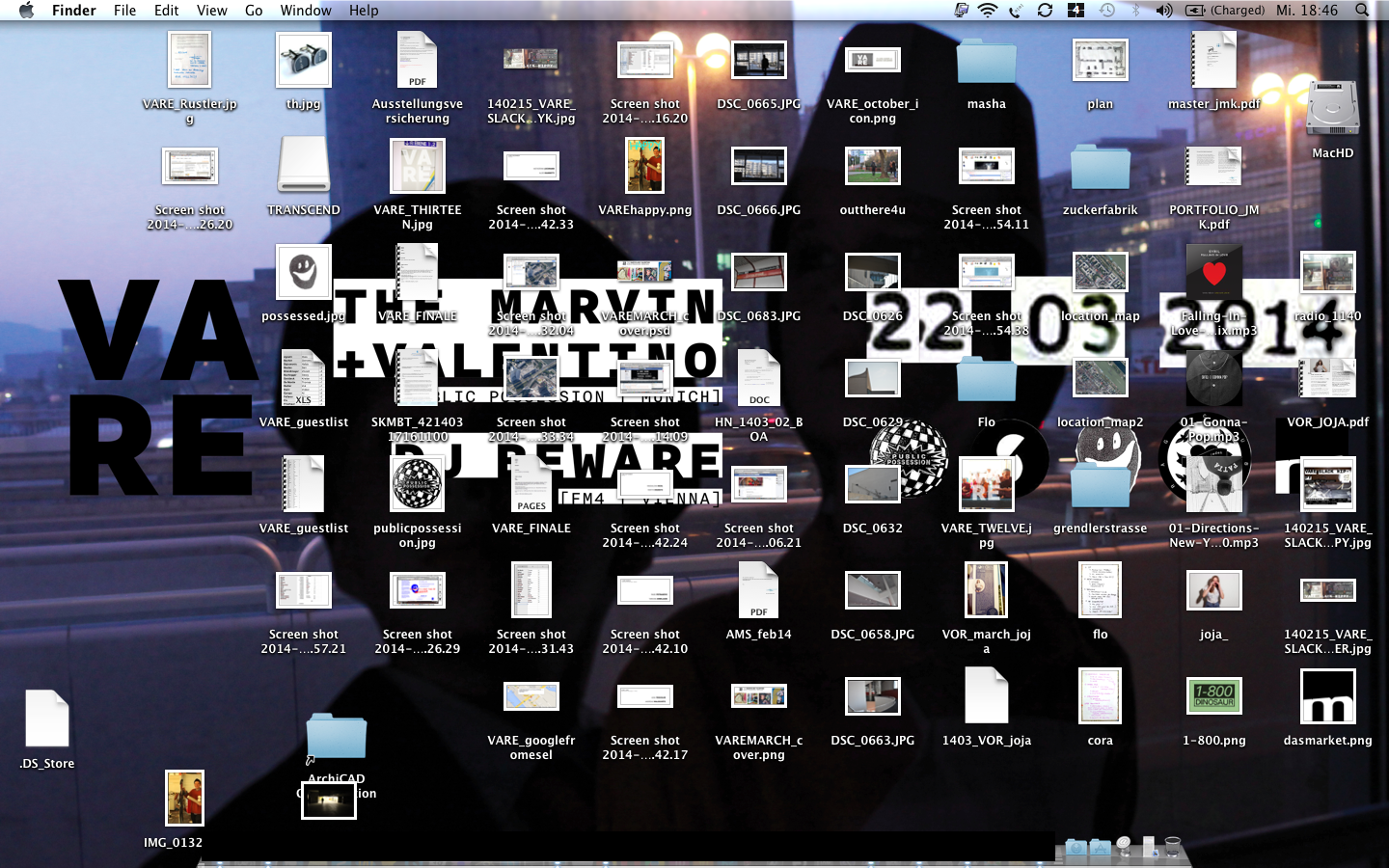The width and height of the screenshot is (1389, 868).
Task: Open the Trash in the Dock
Action: coord(1173,847)
